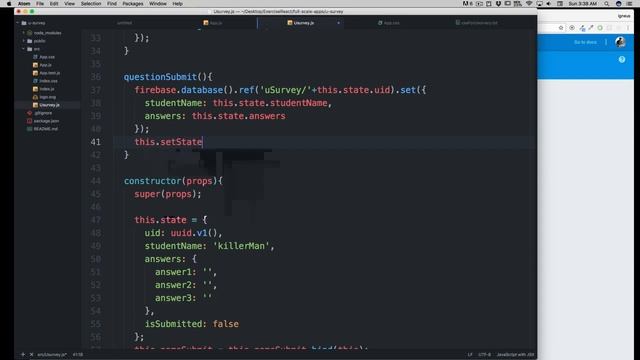Open the Edit menu

54,4
